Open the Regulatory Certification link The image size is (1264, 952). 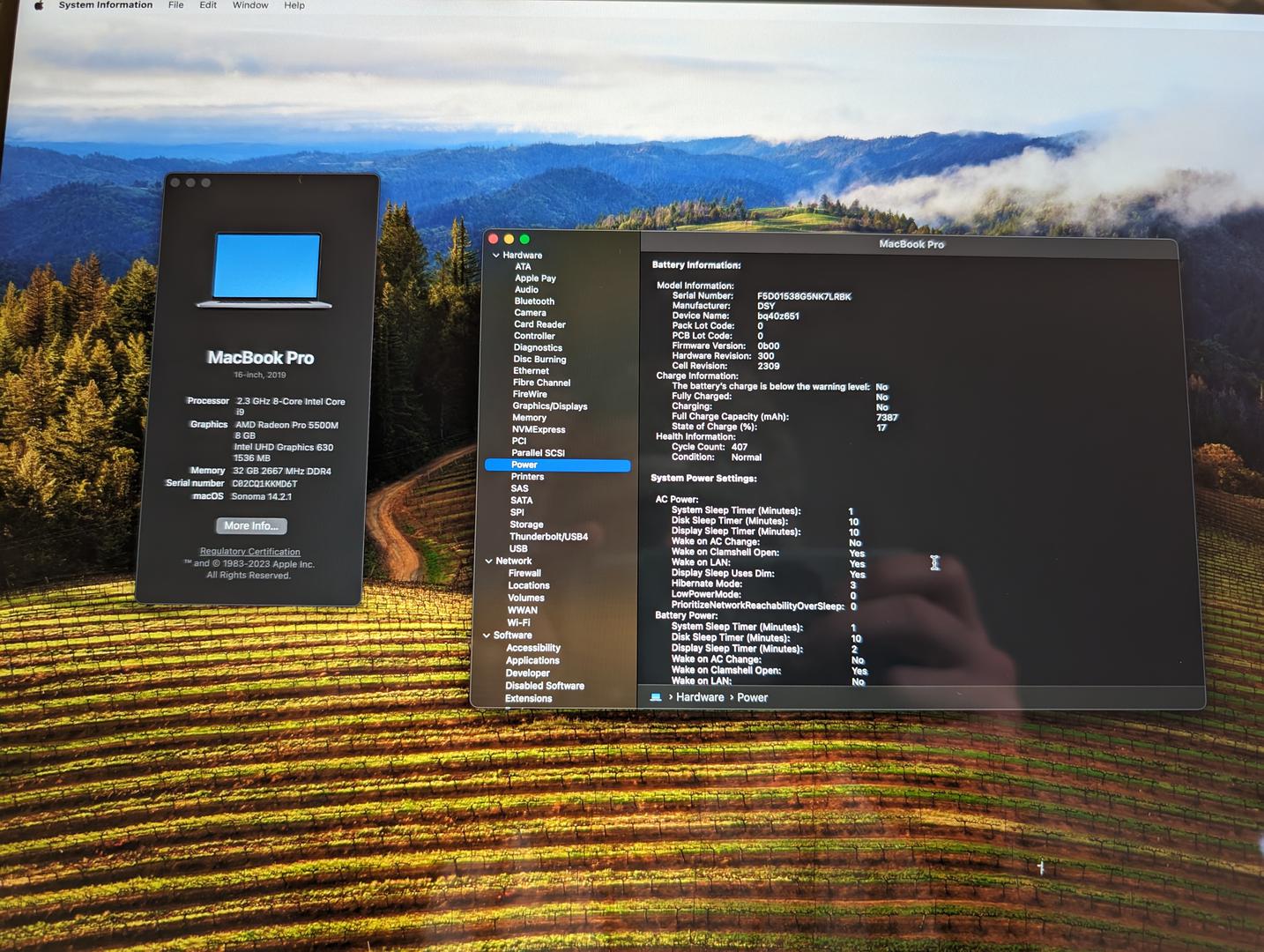point(249,552)
